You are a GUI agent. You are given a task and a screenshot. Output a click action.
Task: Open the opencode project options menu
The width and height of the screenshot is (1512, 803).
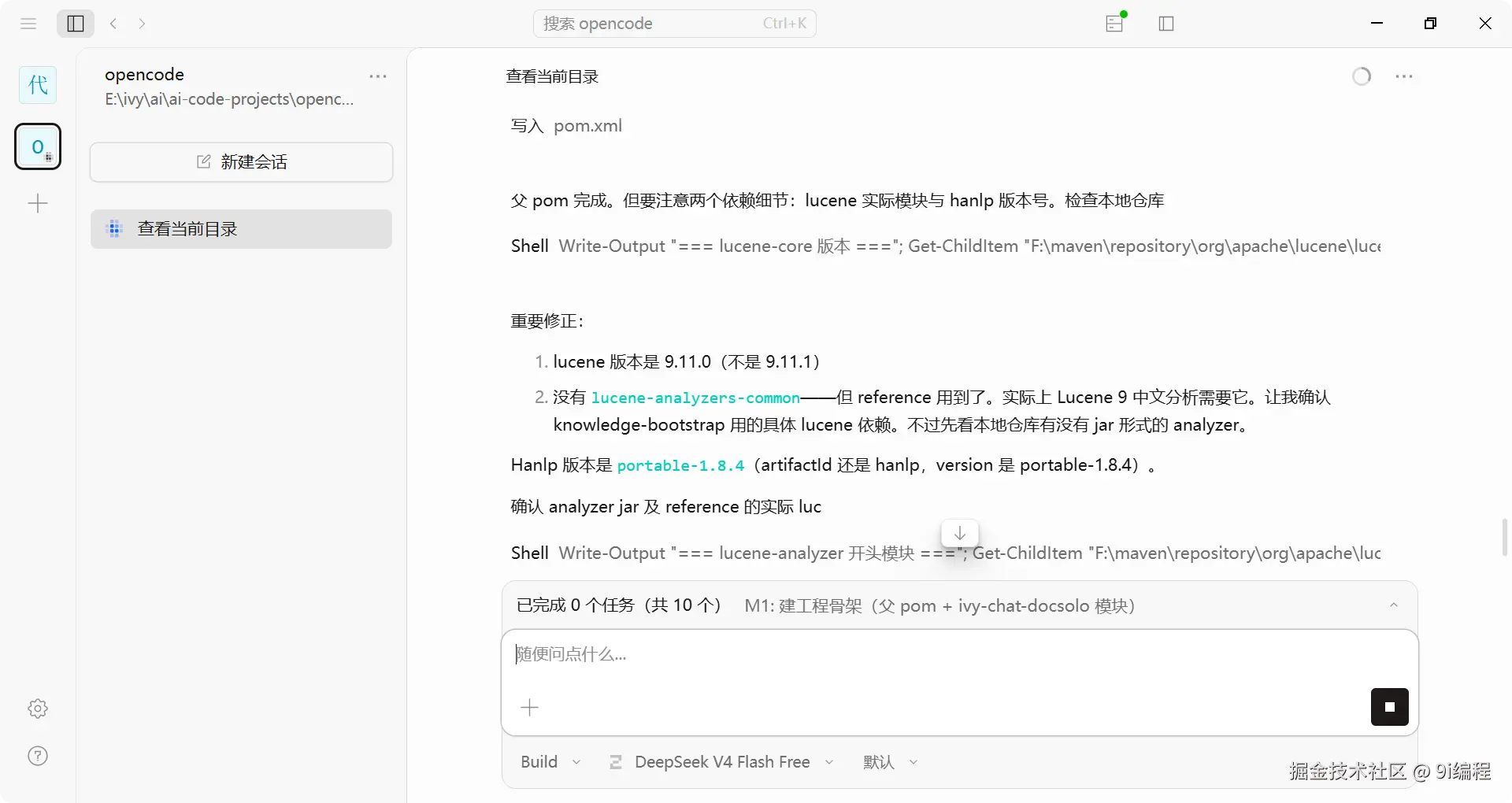pos(378,76)
